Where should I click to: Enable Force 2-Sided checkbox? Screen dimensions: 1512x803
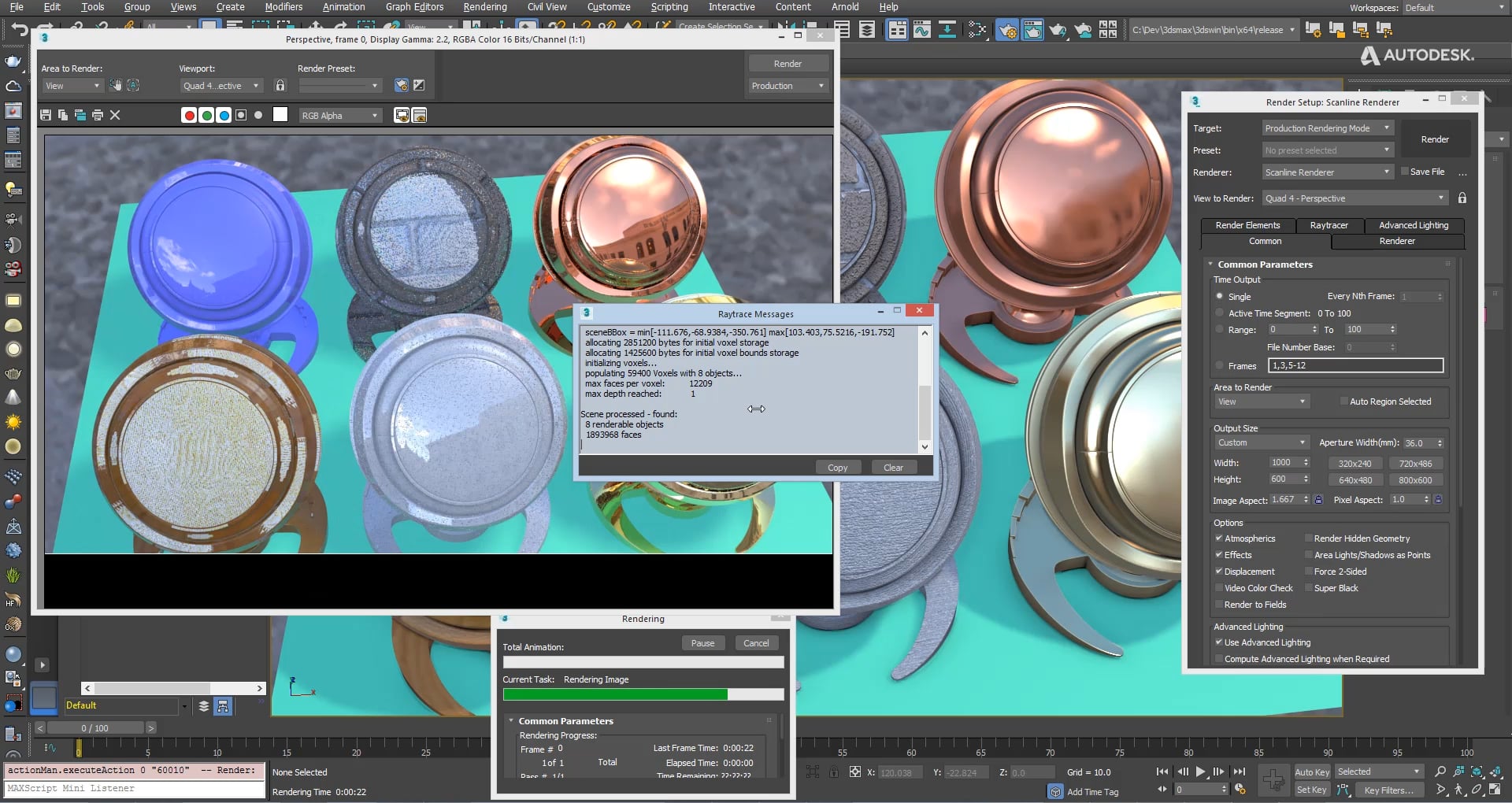(x=1309, y=572)
